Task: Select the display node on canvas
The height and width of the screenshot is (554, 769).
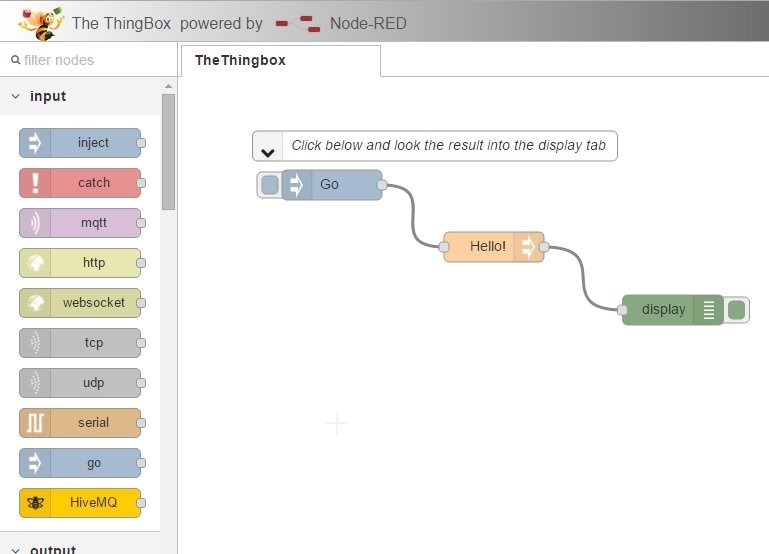Action: coord(664,310)
